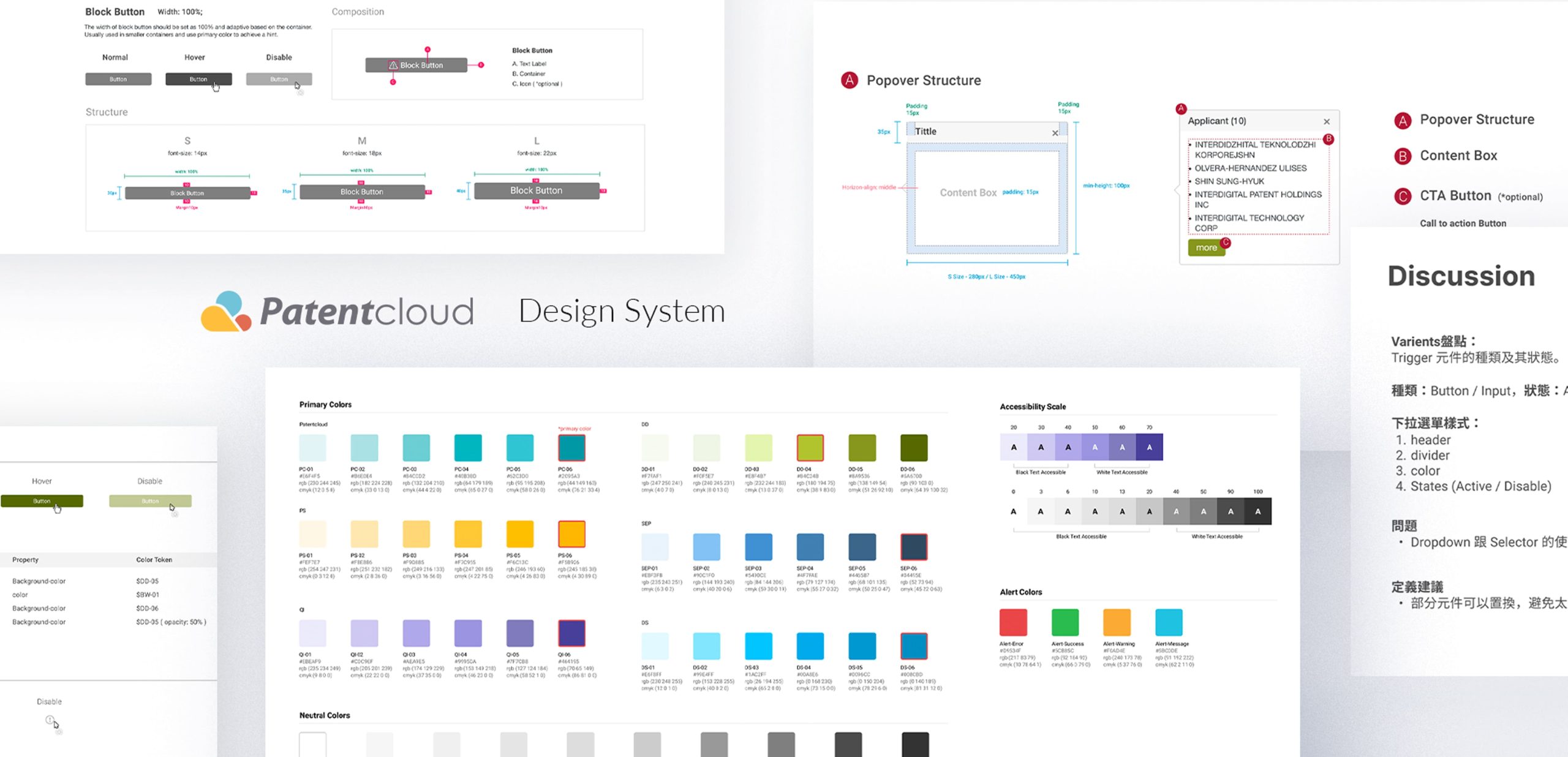Close the Applicant (10) popover
This screenshot has height=757, width=1568.
[1327, 121]
